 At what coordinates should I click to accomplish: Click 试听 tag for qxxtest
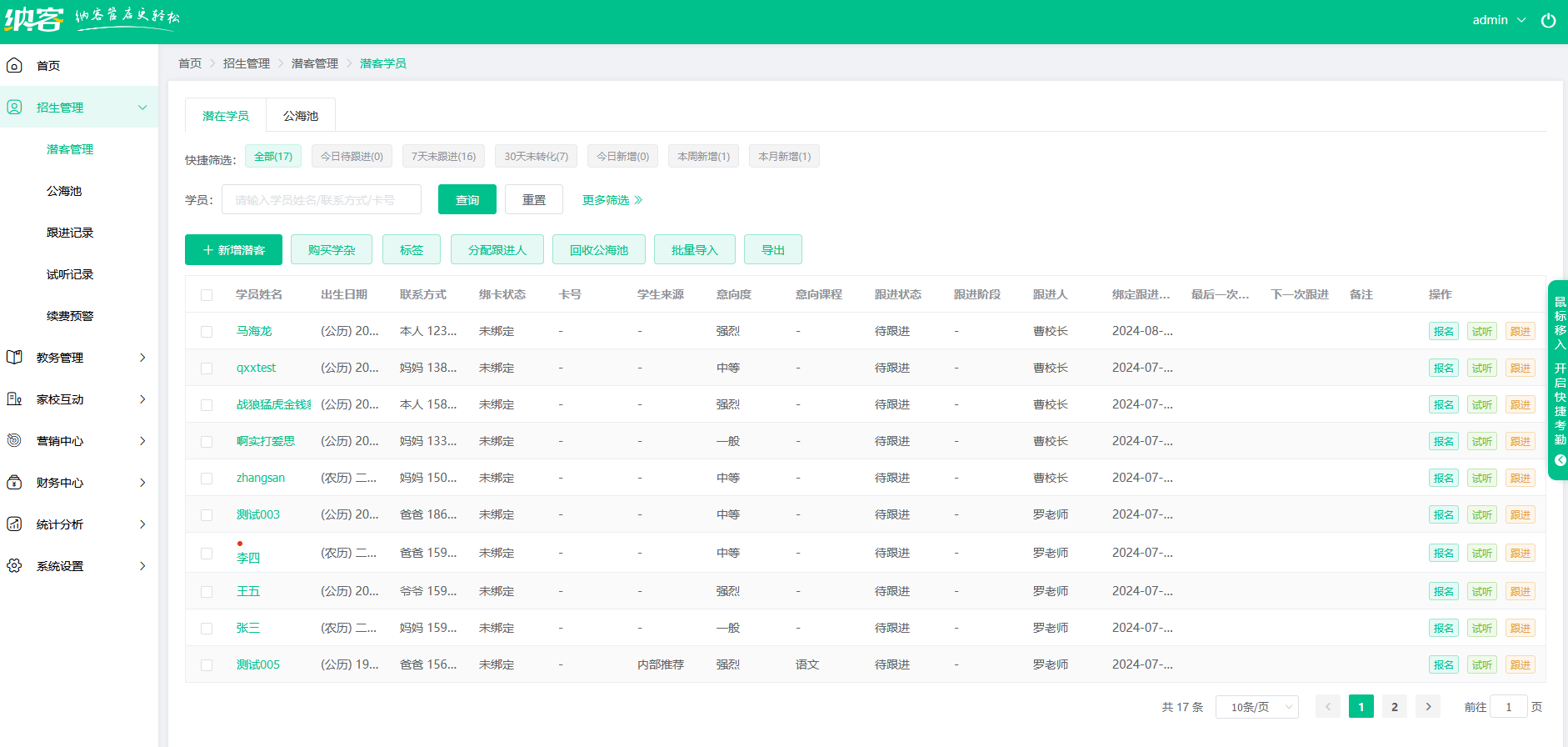[x=1482, y=368]
